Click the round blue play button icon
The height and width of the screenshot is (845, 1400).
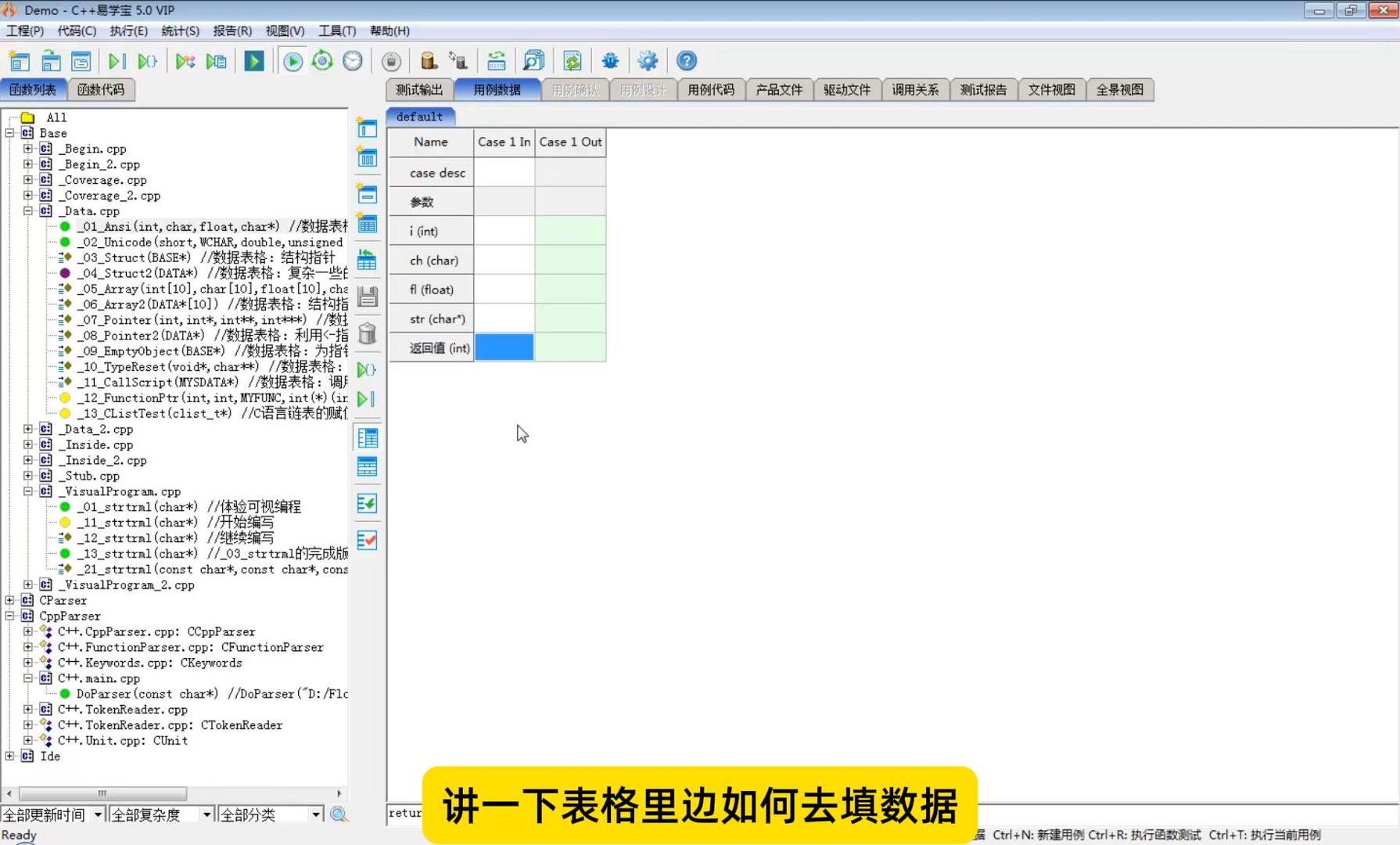coord(293,61)
